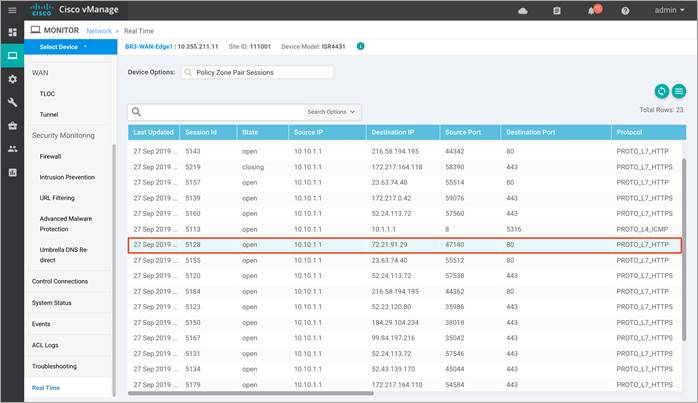The height and width of the screenshot is (403, 698).
Task: Sort by Protocol column header
Action: pyautogui.click(x=649, y=132)
